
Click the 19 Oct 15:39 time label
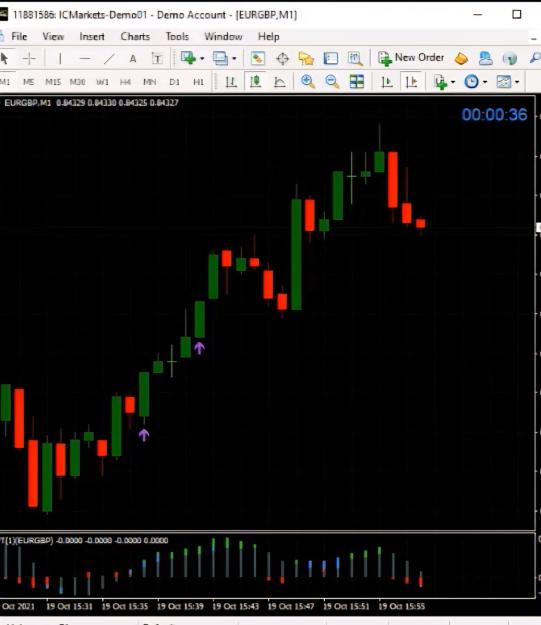coord(180,606)
